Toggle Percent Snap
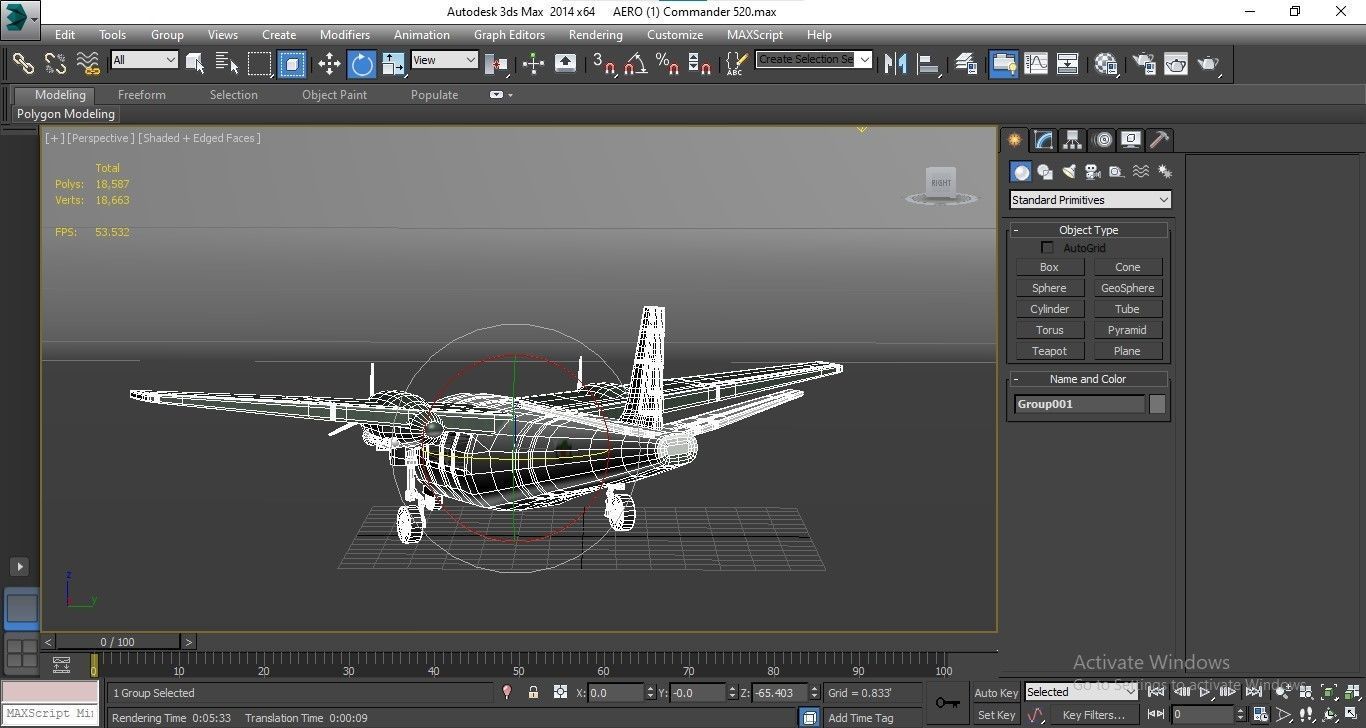1366x728 pixels. coord(668,64)
